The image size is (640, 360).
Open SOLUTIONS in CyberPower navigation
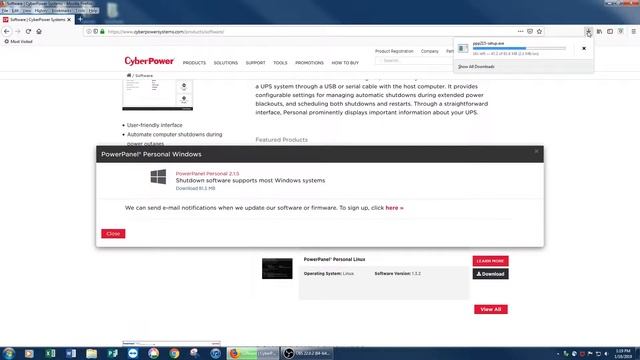point(226,63)
